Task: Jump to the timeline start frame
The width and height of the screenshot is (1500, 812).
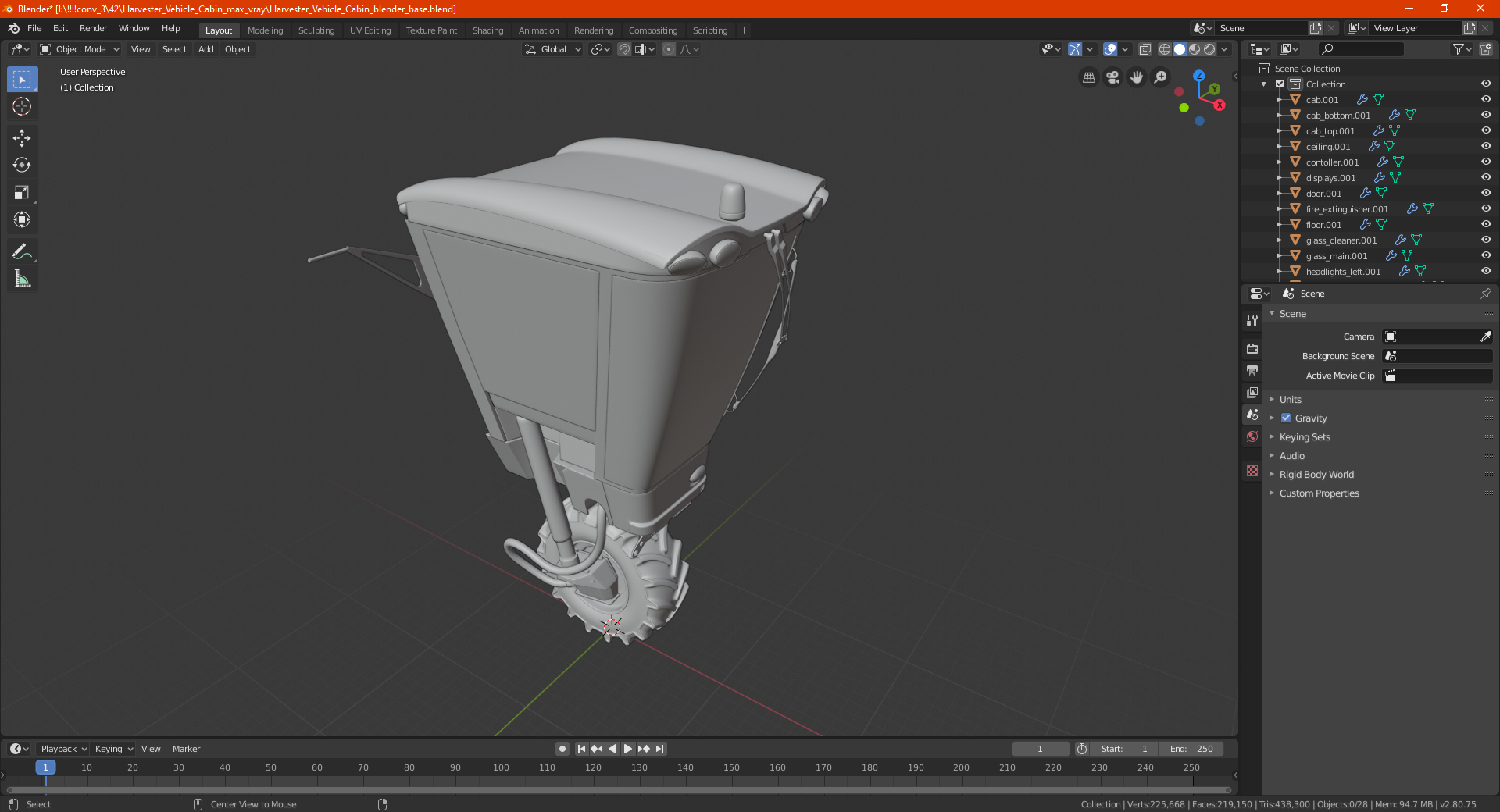Action: pyautogui.click(x=581, y=749)
